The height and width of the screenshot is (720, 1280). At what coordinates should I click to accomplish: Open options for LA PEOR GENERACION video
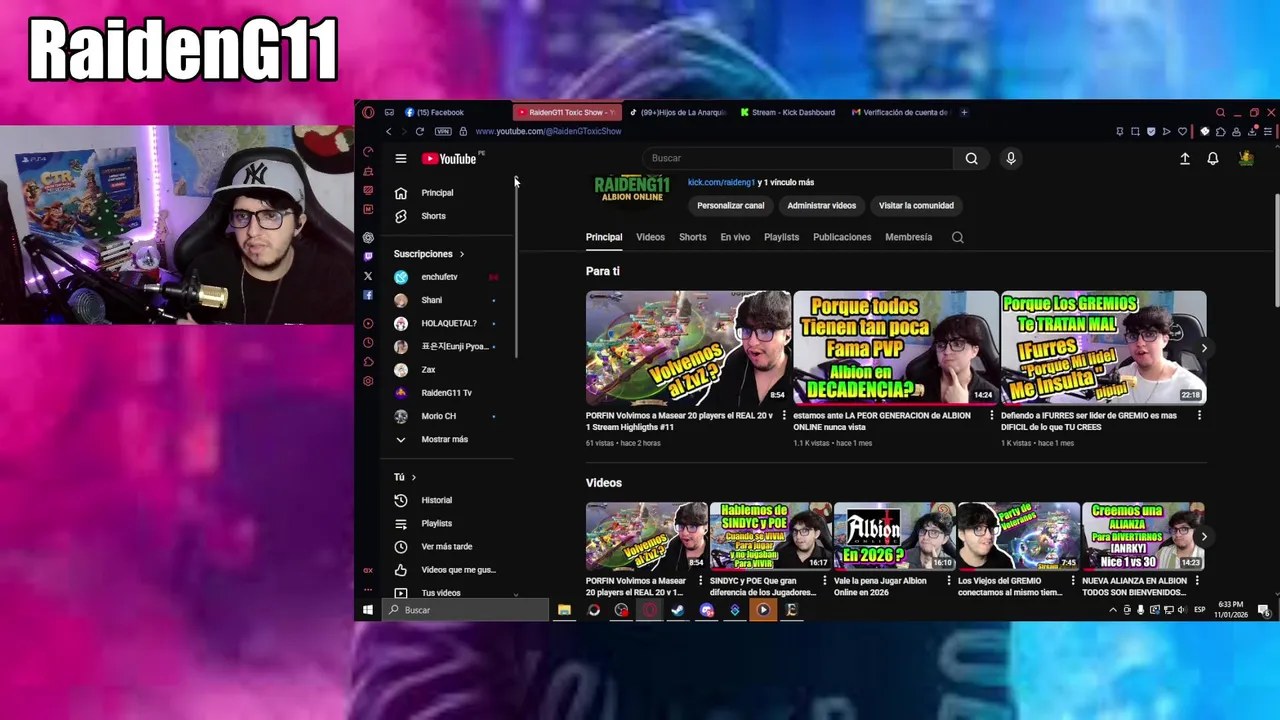(x=991, y=415)
